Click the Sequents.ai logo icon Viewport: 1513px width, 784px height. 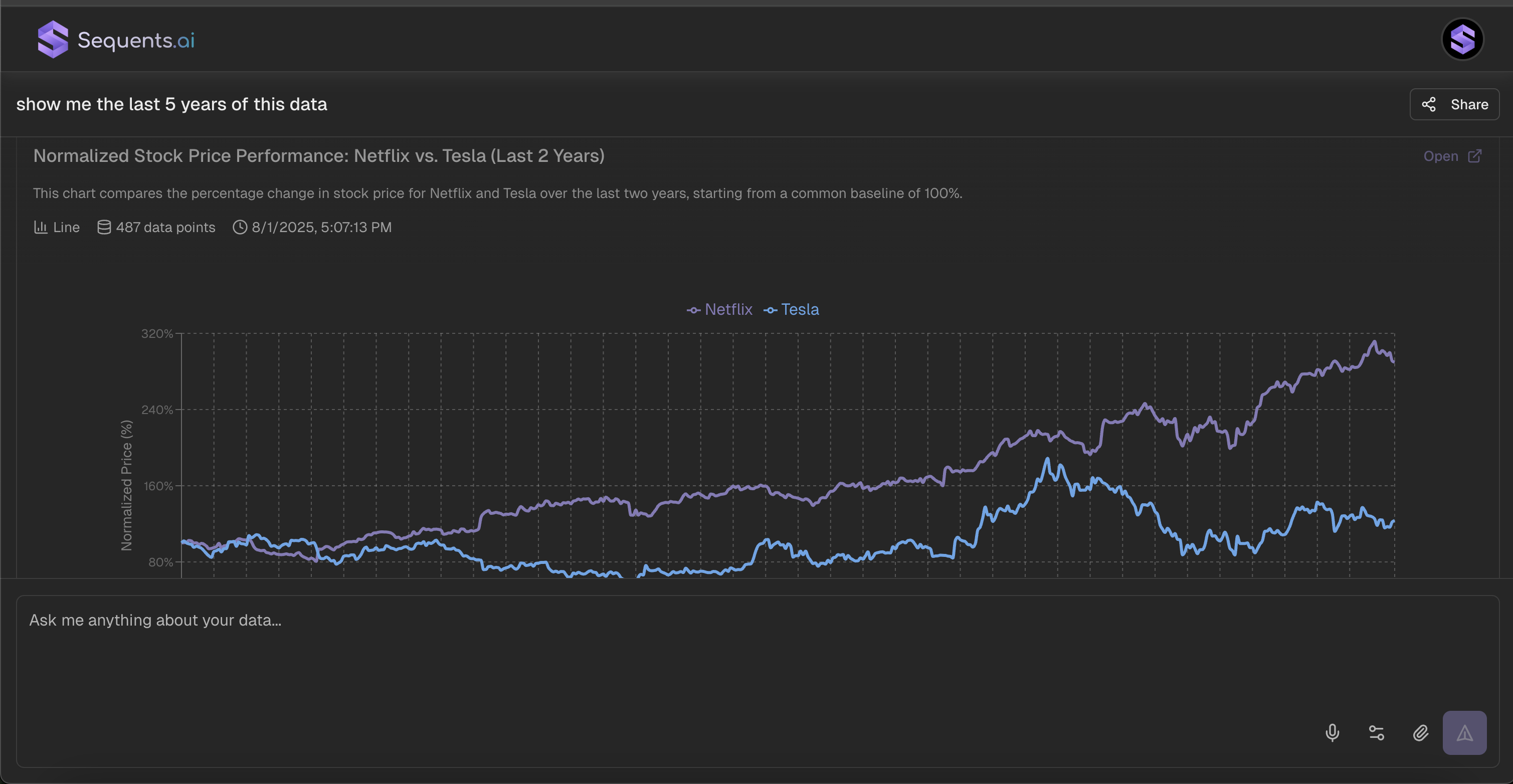pos(53,39)
